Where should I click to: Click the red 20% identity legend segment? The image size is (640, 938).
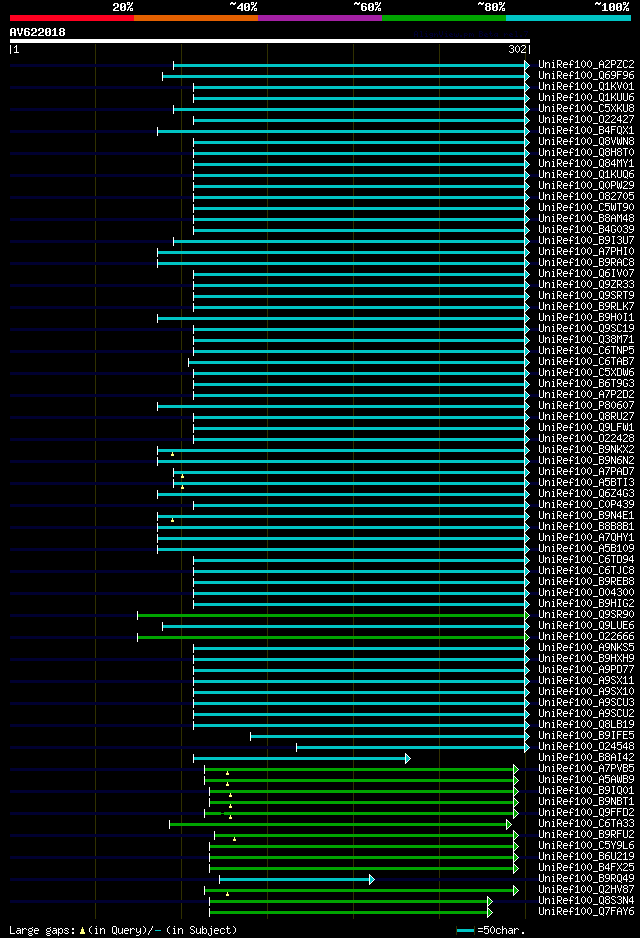coord(72,18)
